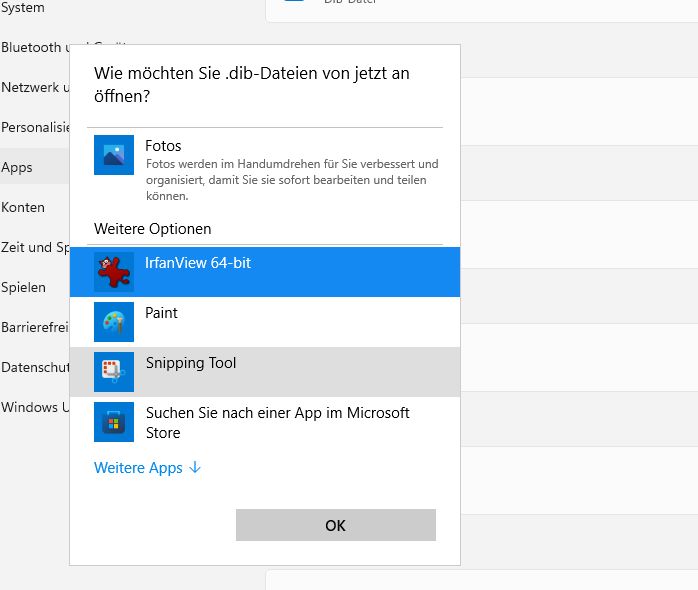The image size is (698, 590).
Task: Choose Snipping Tool from the list
Action: [x=265, y=372]
